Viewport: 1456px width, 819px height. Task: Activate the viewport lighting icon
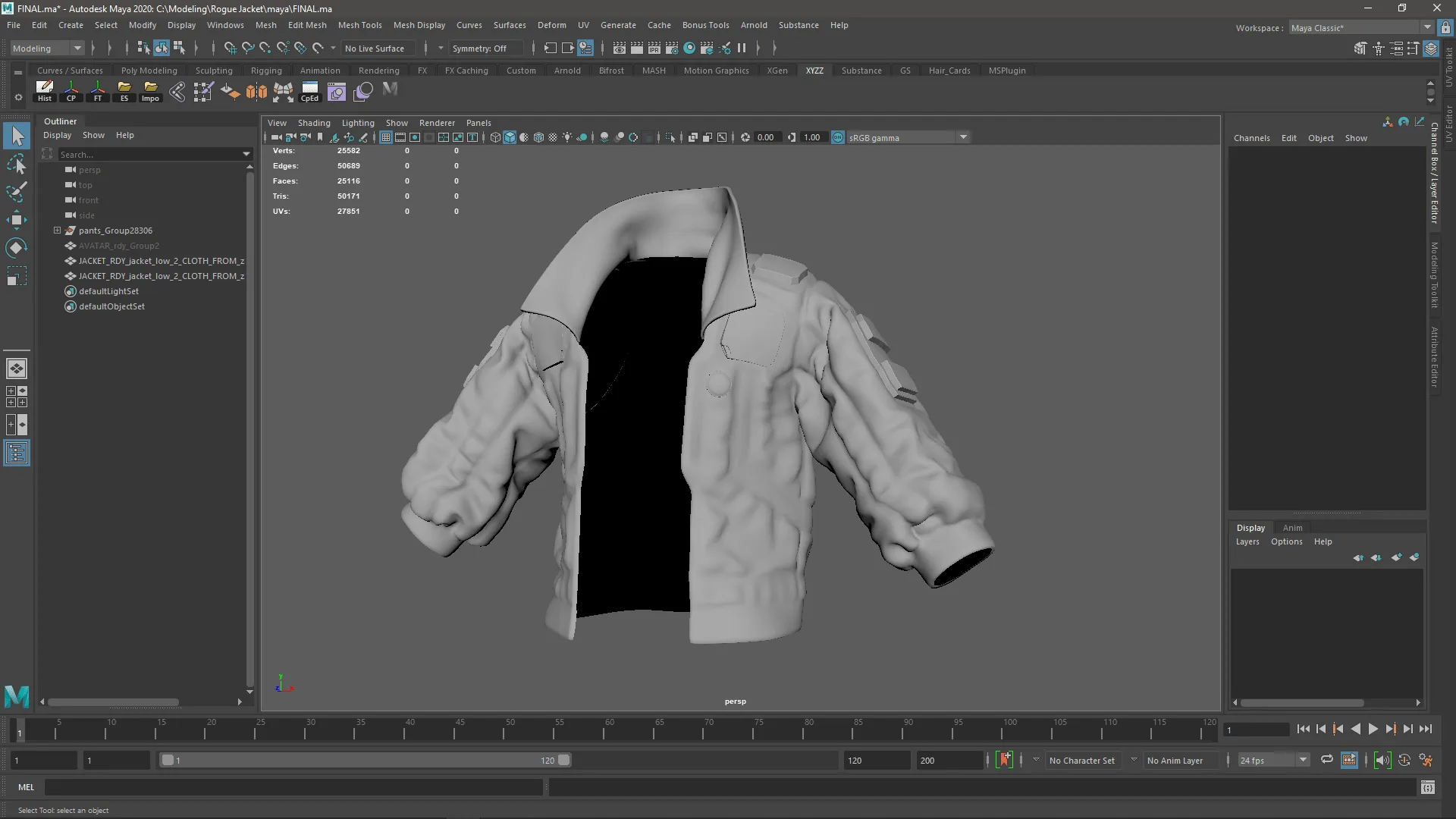[x=567, y=137]
